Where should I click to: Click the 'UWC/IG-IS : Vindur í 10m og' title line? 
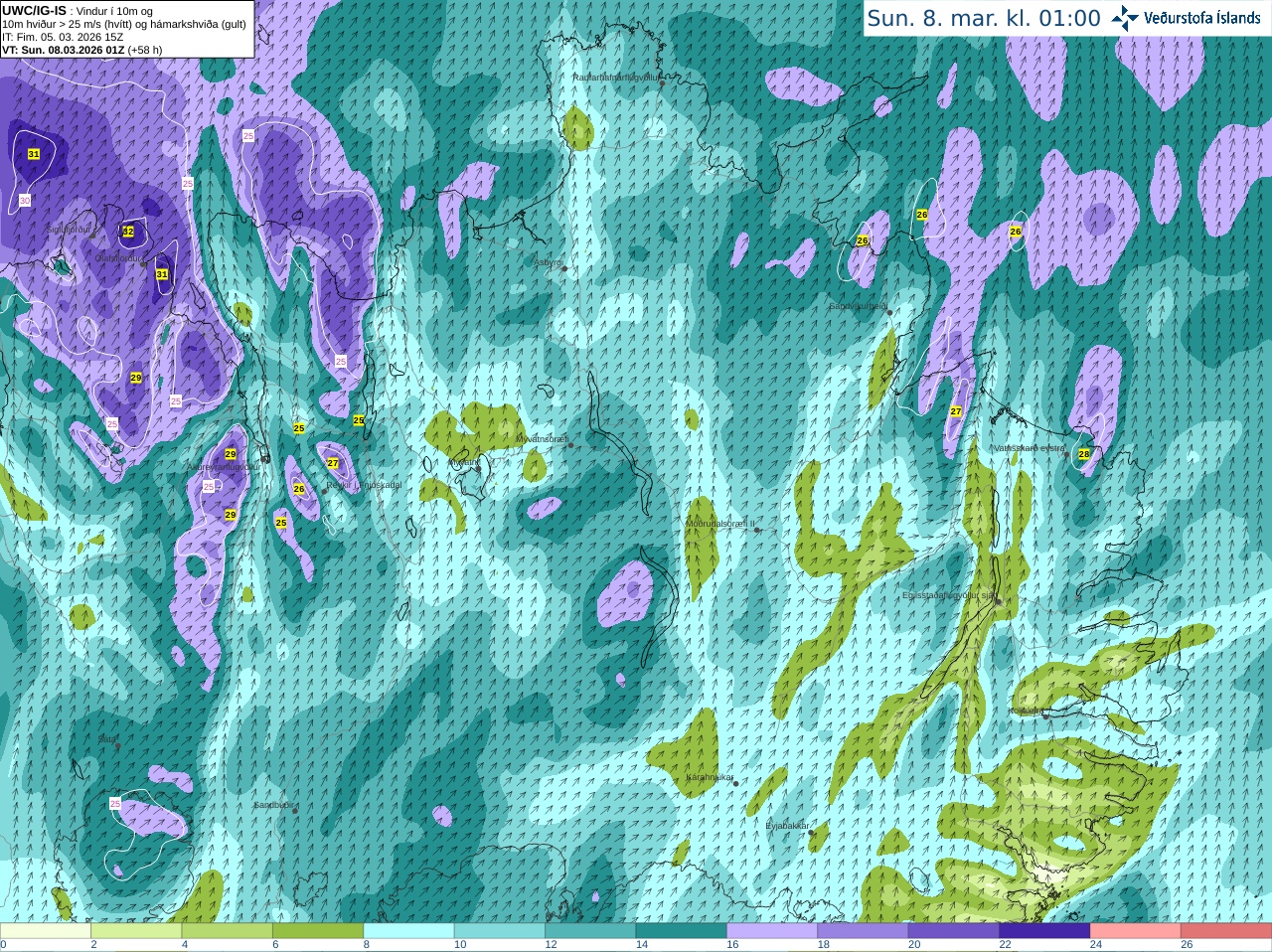(78, 11)
